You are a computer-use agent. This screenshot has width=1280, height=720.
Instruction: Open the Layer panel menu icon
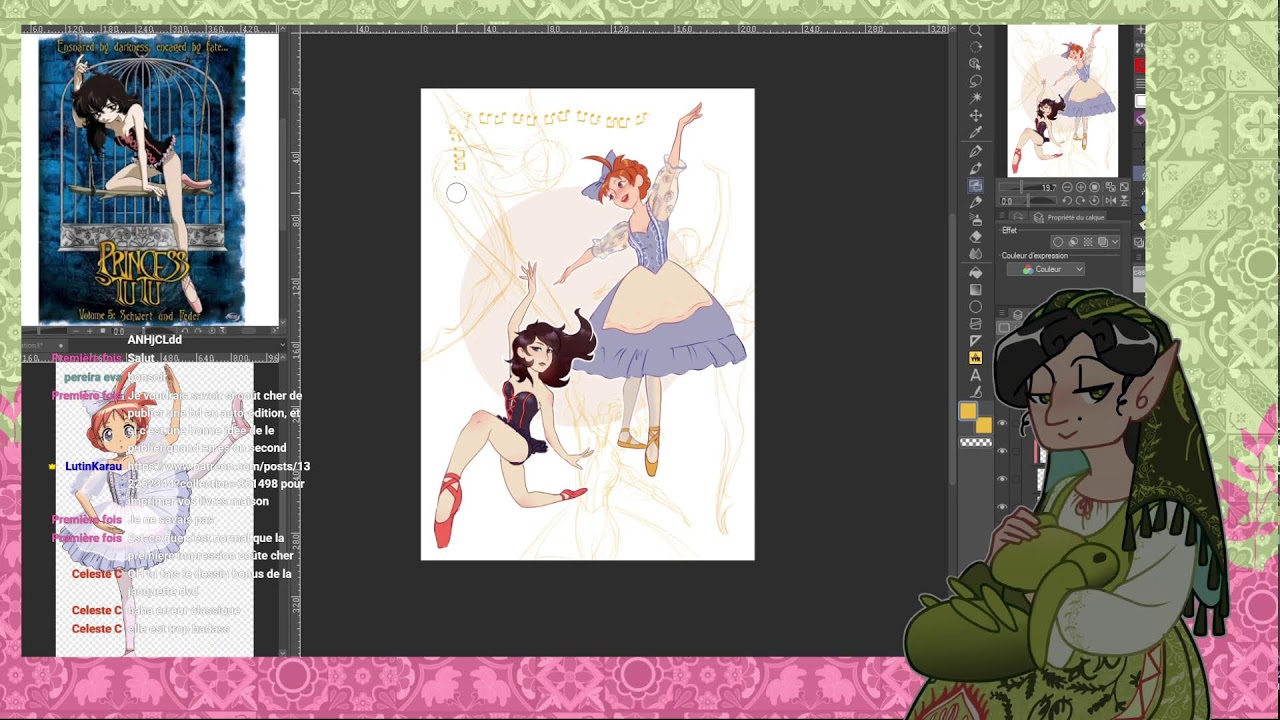[x=1002, y=313]
